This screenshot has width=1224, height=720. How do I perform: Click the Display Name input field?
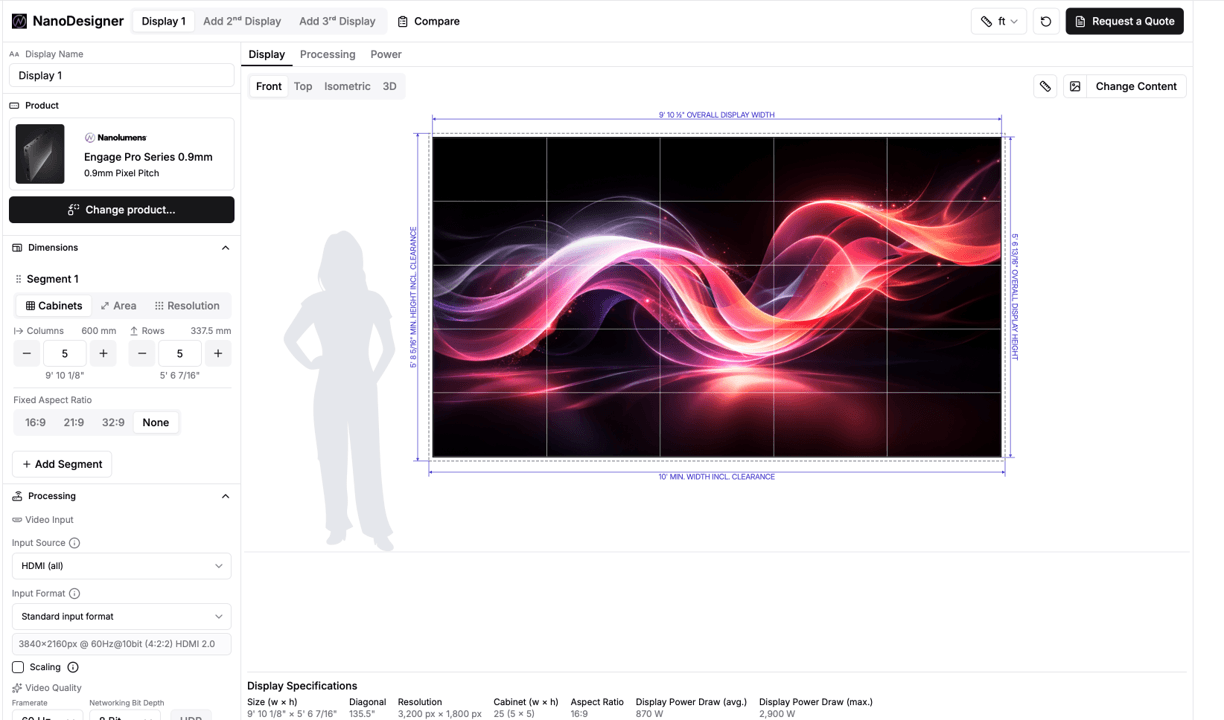tap(122, 75)
